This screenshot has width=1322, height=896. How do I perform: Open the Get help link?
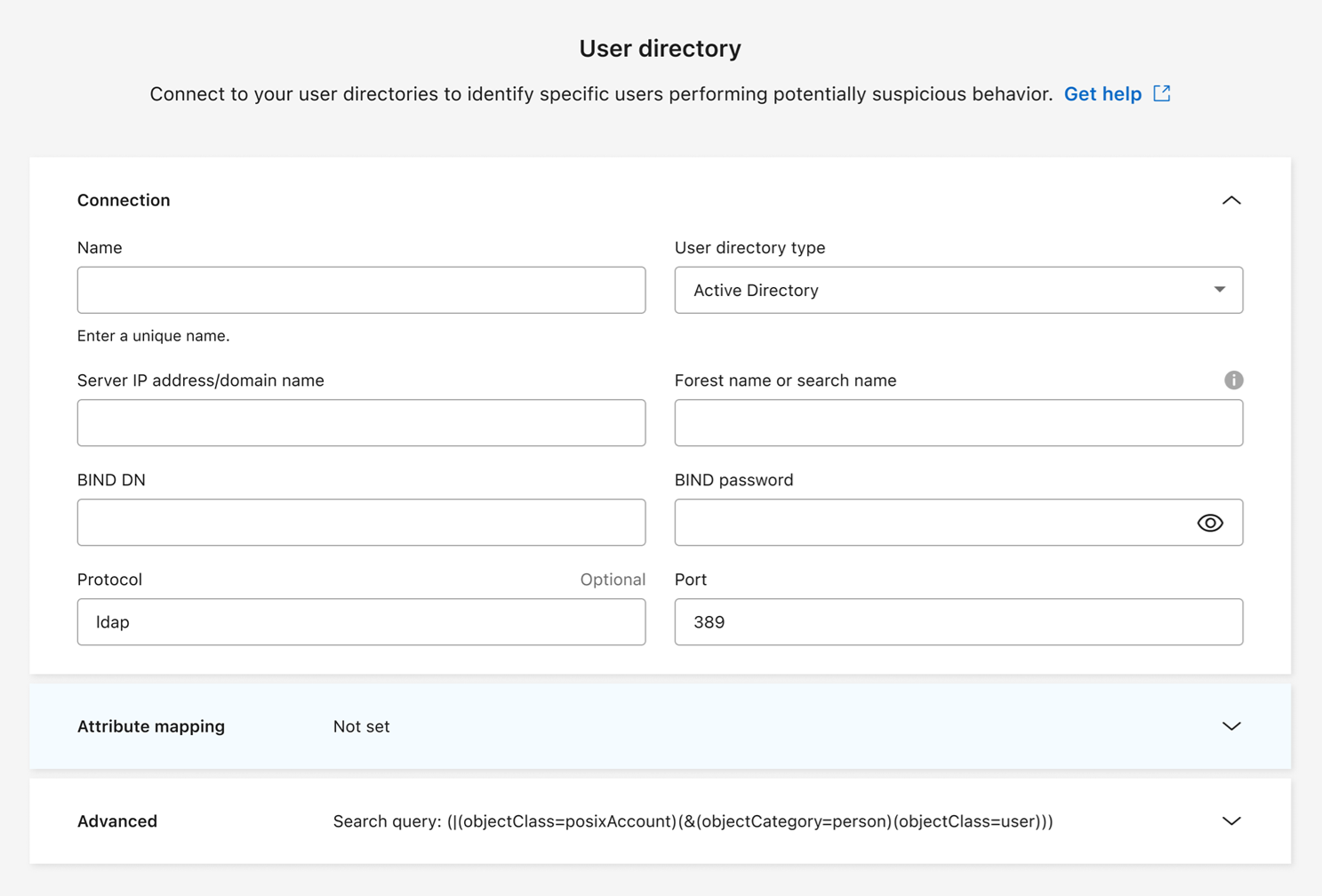[1102, 94]
